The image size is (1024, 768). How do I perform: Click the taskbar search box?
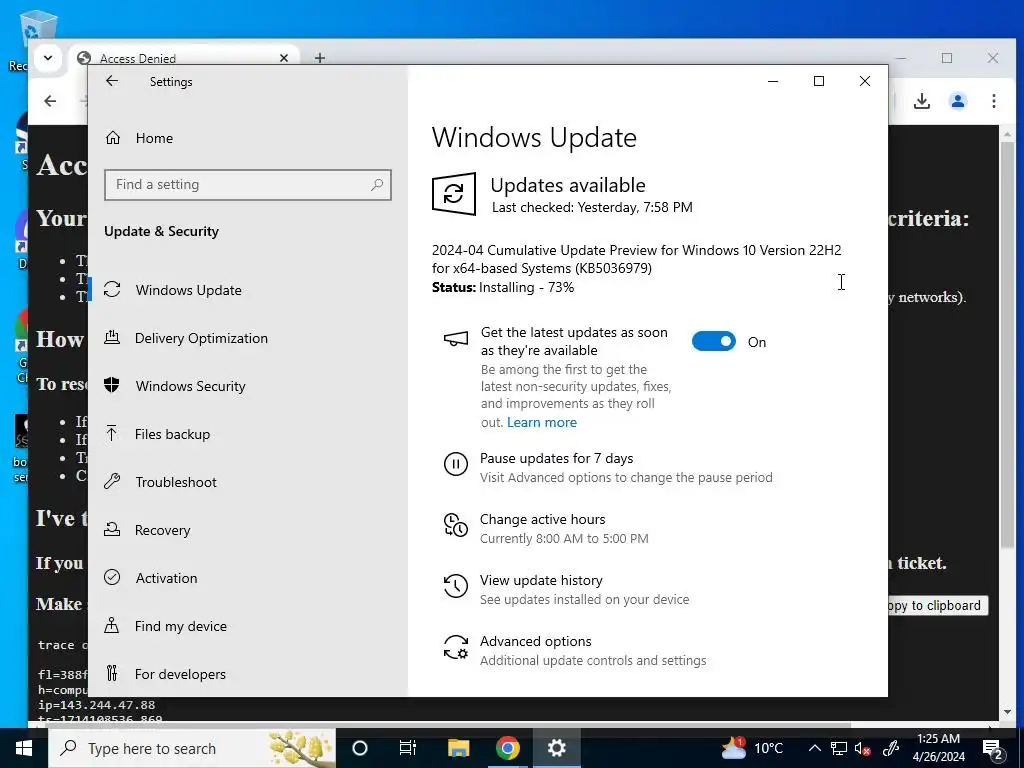[192, 748]
